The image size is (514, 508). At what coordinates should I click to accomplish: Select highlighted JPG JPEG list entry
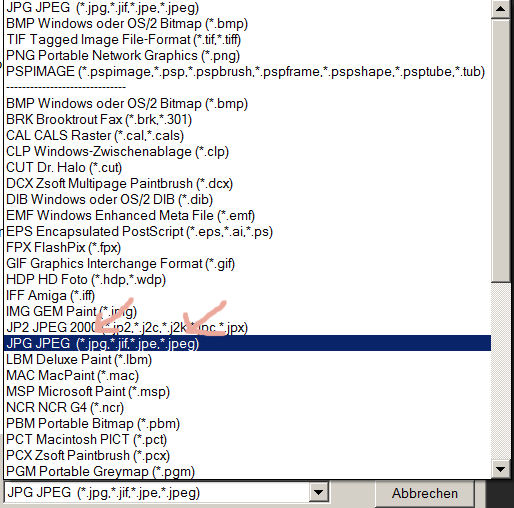pos(247,343)
